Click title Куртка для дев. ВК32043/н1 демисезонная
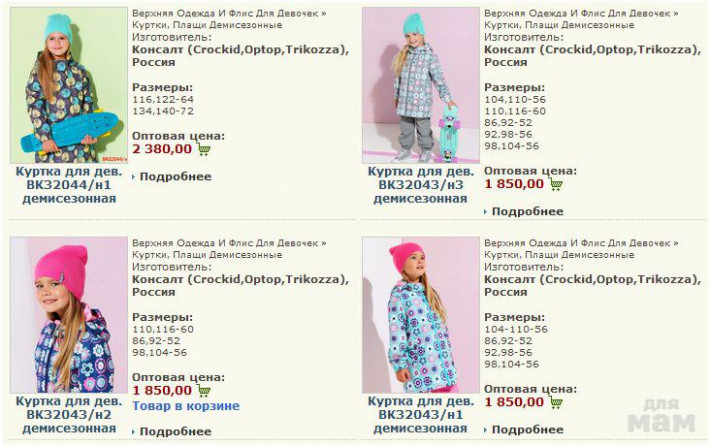Image resolution: width=710 pixels, height=446 pixels. click(421, 415)
